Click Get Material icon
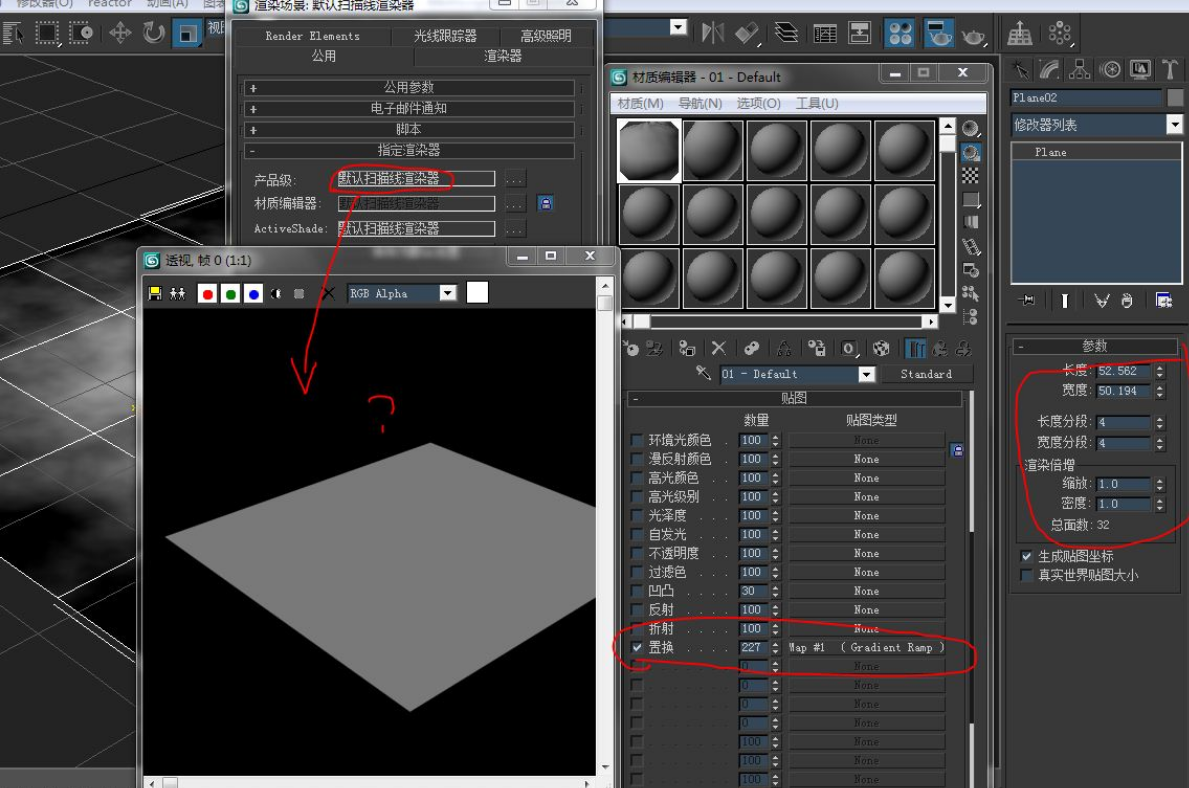Image resolution: width=1189 pixels, height=788 pixels. click(631, 348)
